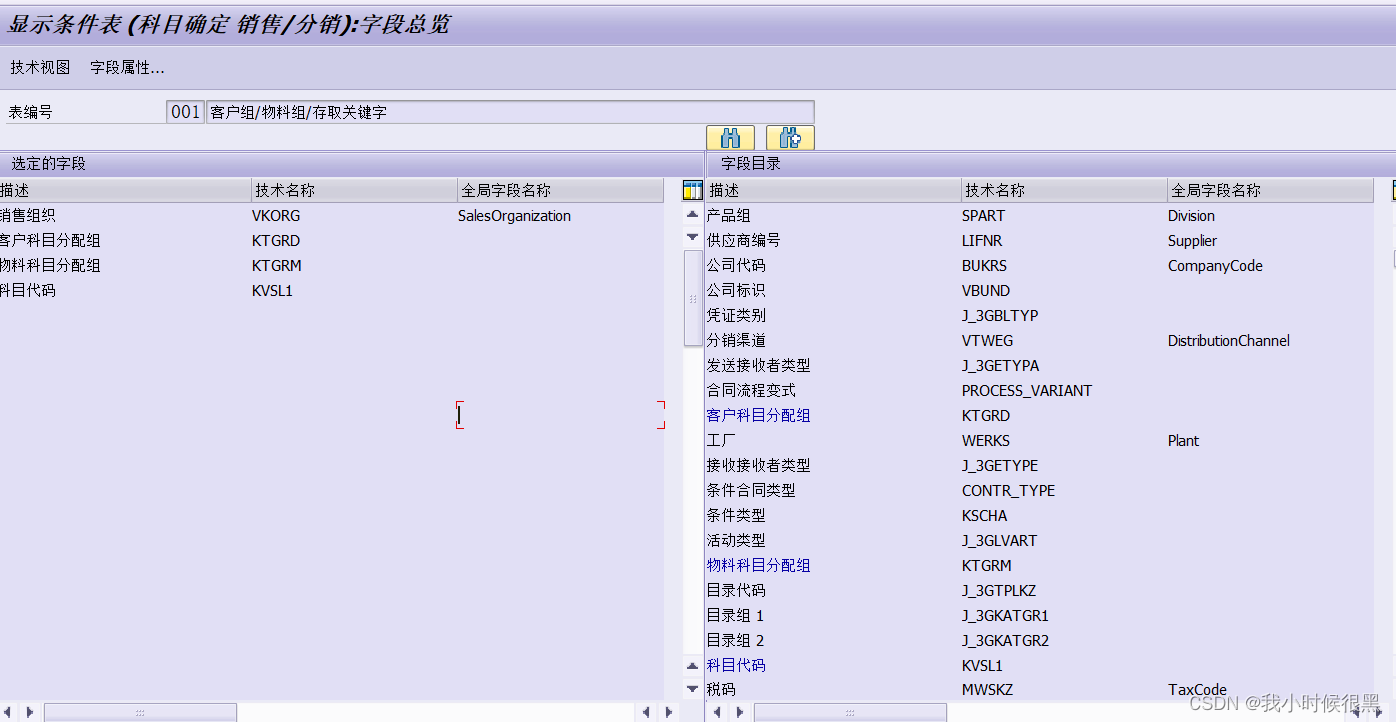This screenshot has width=1396, height=722.
Task: Select 销售组织 row in selected fields
Action: click(28, 216)
